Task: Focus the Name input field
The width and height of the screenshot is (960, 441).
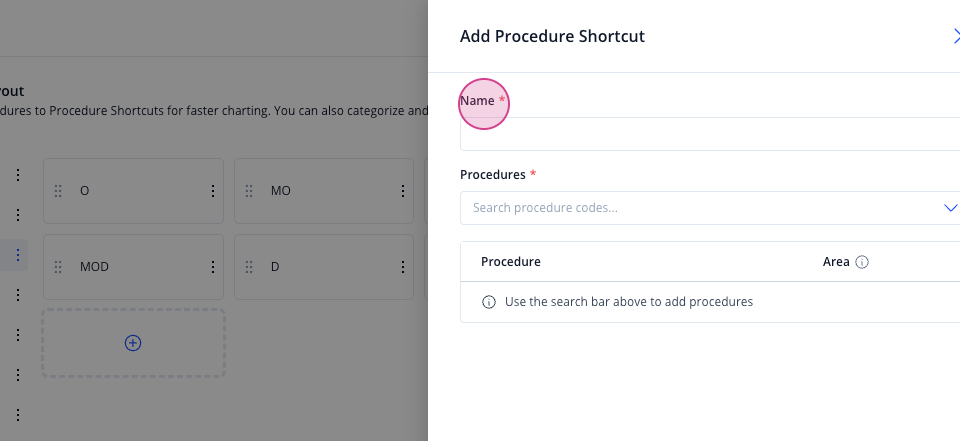Action: (x=710, y=134)
